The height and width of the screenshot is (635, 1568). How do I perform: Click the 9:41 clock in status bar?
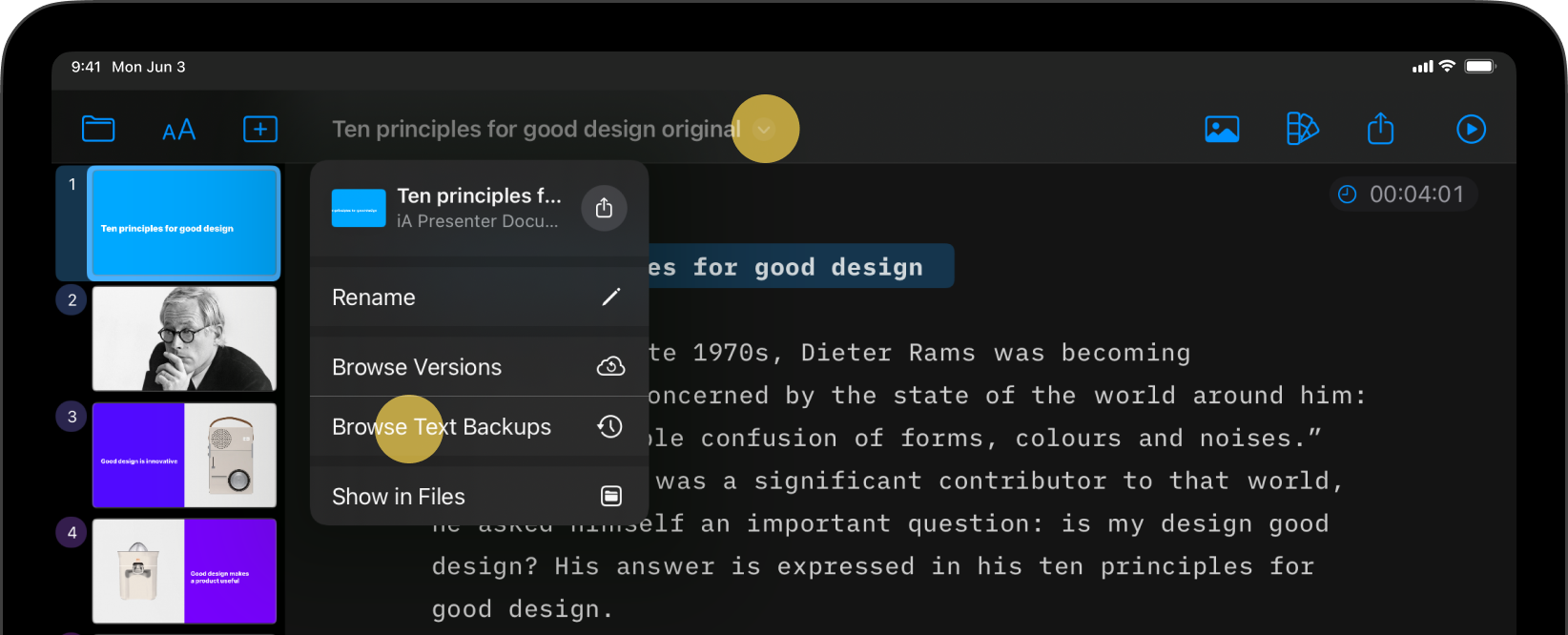point(86,67)
